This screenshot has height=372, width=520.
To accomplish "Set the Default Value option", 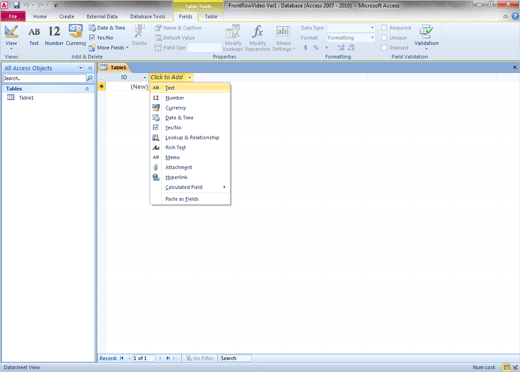I will click(175, 38).
